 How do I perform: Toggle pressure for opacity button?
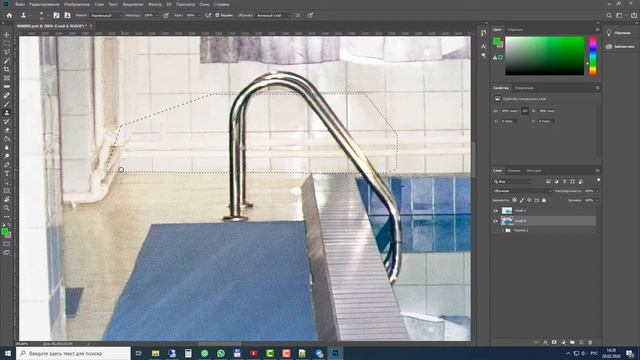(x=166, y=15)
